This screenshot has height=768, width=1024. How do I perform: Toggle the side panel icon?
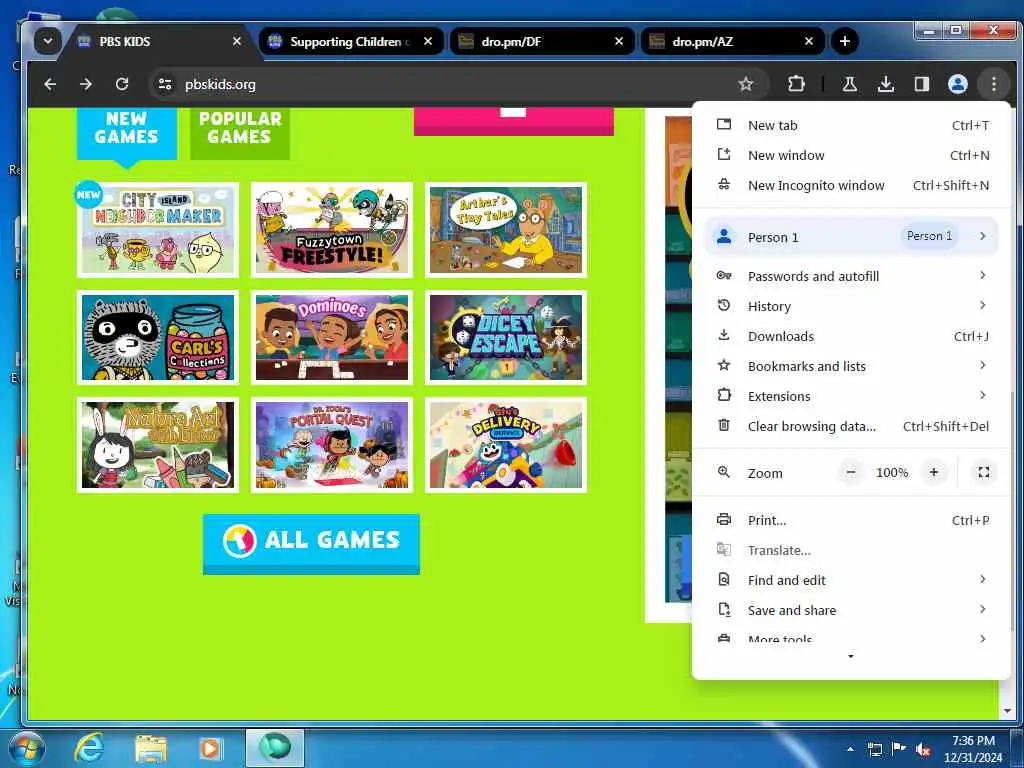921,84
